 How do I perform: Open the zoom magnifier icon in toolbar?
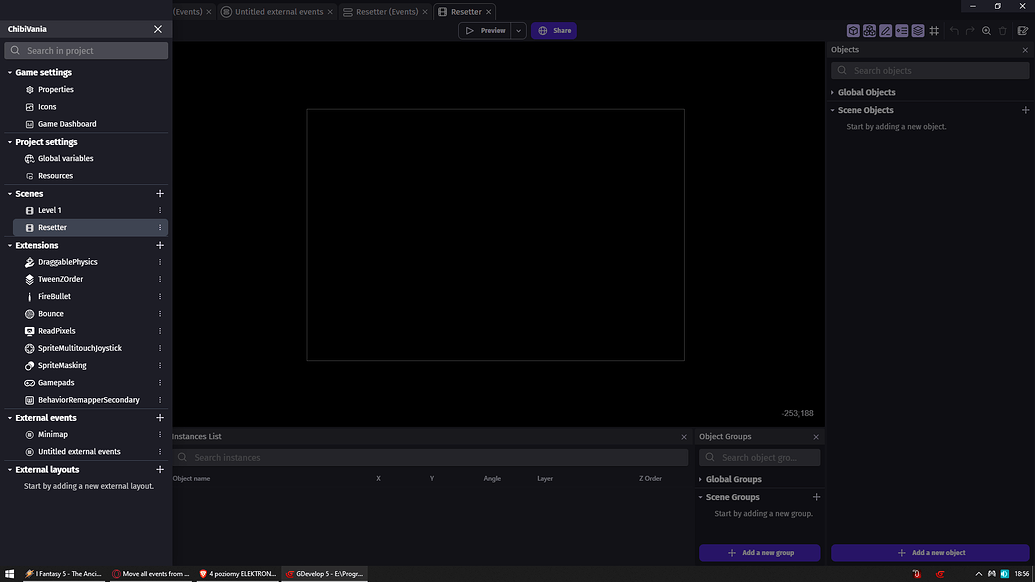tap(986, 30)
